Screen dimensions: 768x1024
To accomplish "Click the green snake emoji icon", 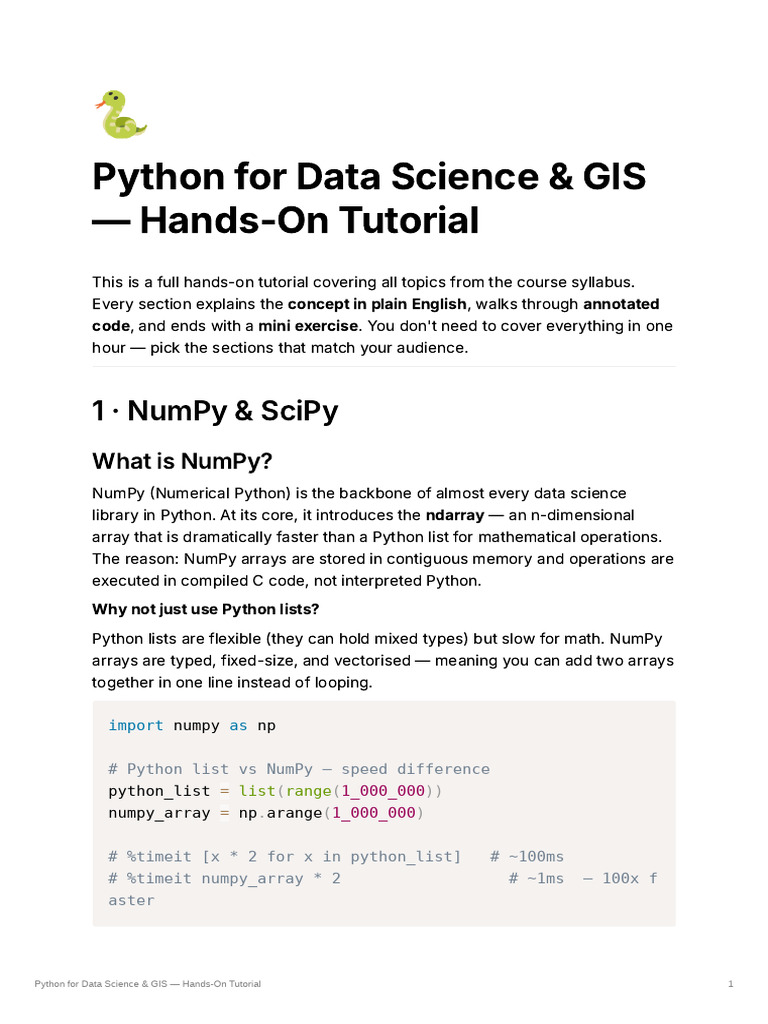I will (121, 114).
